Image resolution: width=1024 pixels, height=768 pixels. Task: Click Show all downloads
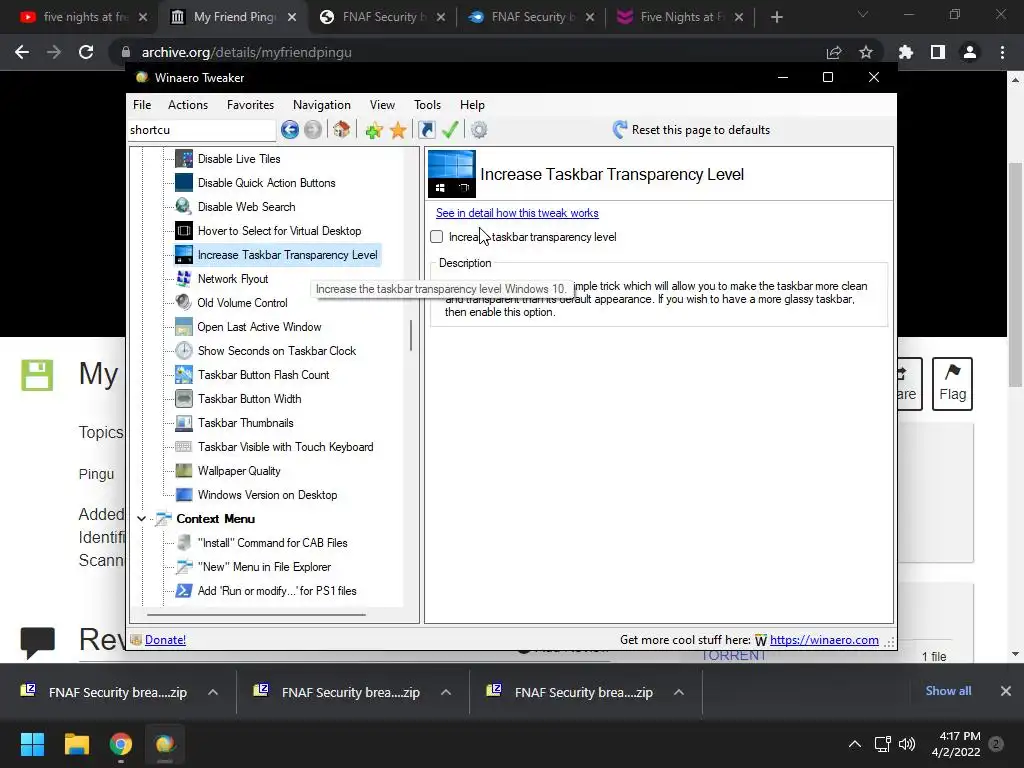pyautogui.click(x=948, y=691)
